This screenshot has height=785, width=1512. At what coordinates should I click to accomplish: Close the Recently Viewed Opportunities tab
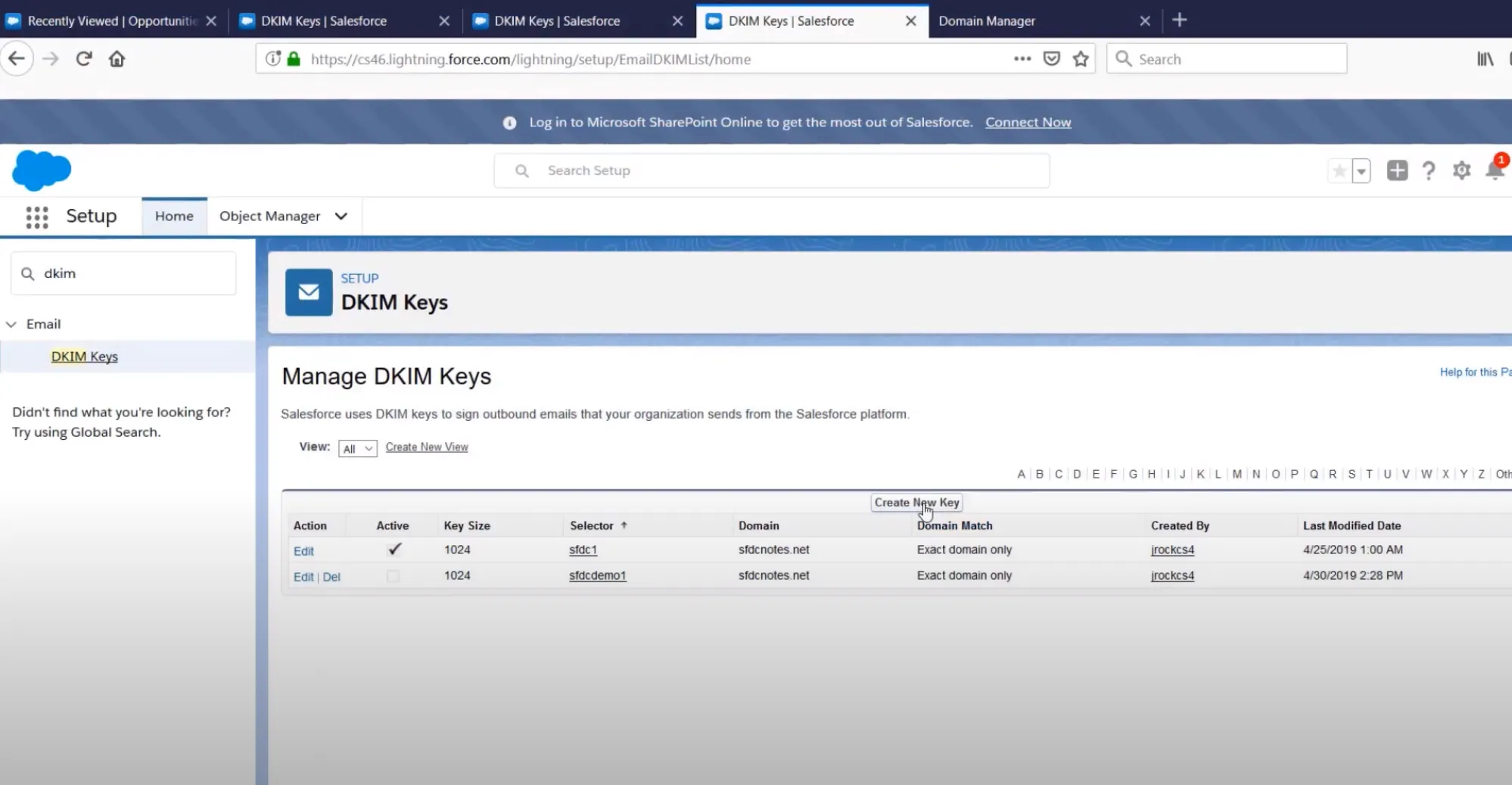[211, 21]
